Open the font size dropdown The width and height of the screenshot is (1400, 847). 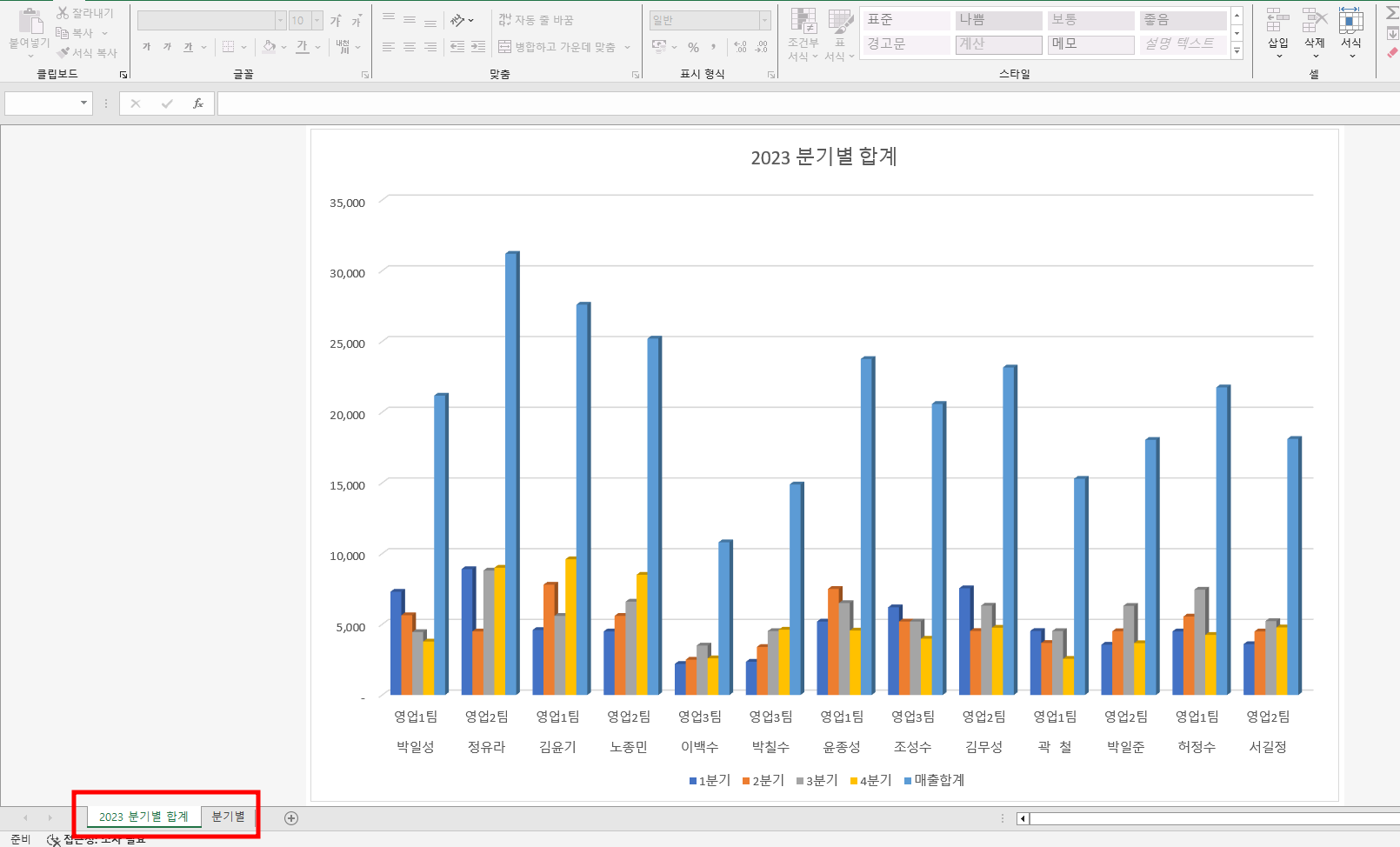click(317, 20)
